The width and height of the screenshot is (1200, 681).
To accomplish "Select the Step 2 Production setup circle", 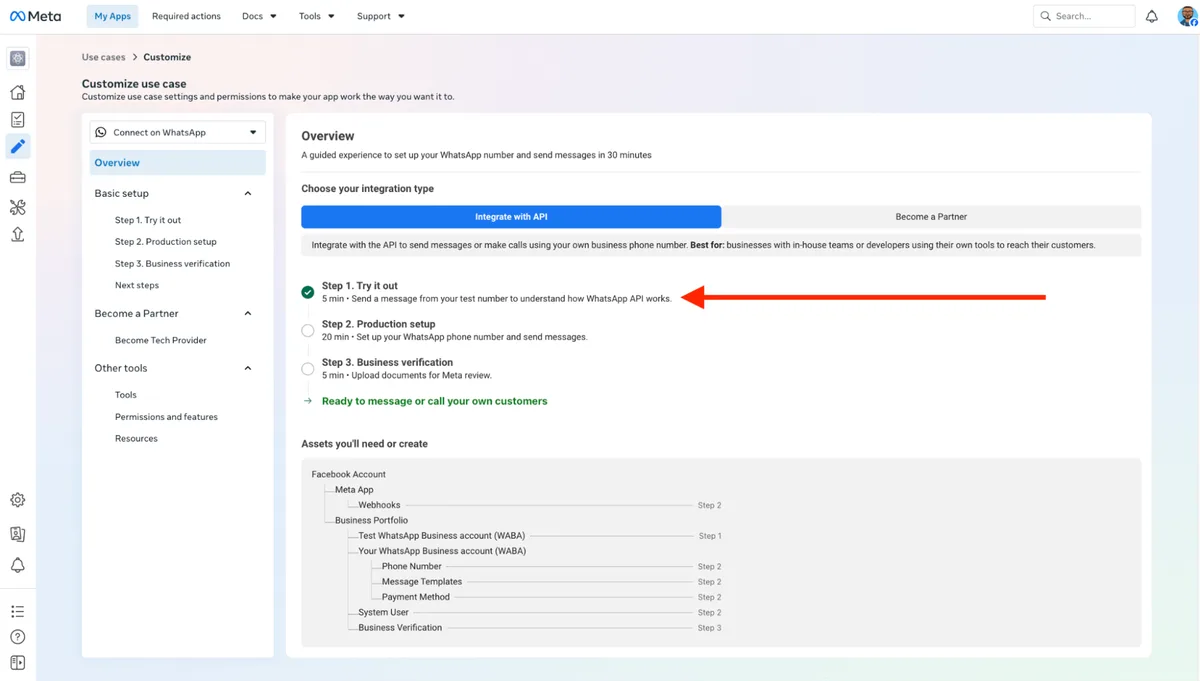I will tap(308, 330).
